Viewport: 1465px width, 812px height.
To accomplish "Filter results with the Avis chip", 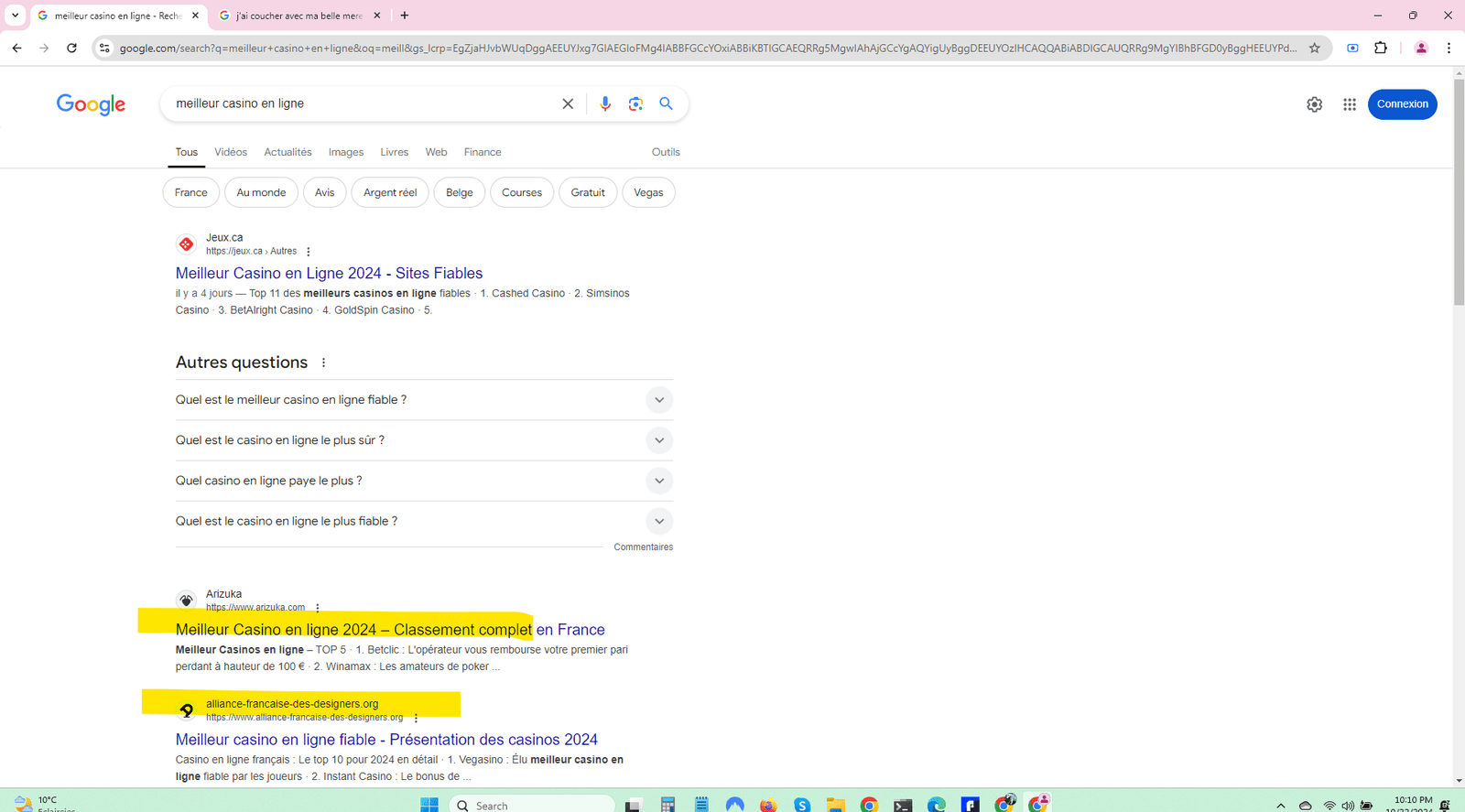I will pyautogui.click(x=325, y=192).
